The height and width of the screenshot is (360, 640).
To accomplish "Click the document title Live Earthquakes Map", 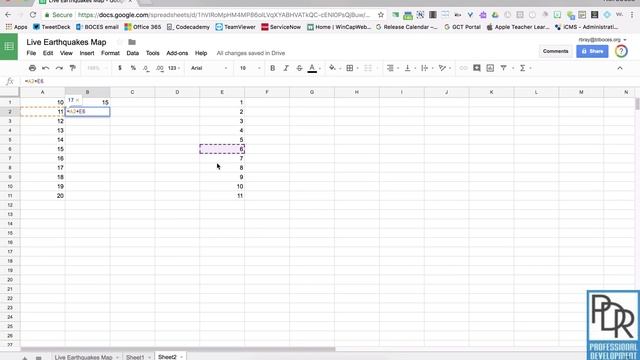I will pyautogui.click(x=66, y=42).
